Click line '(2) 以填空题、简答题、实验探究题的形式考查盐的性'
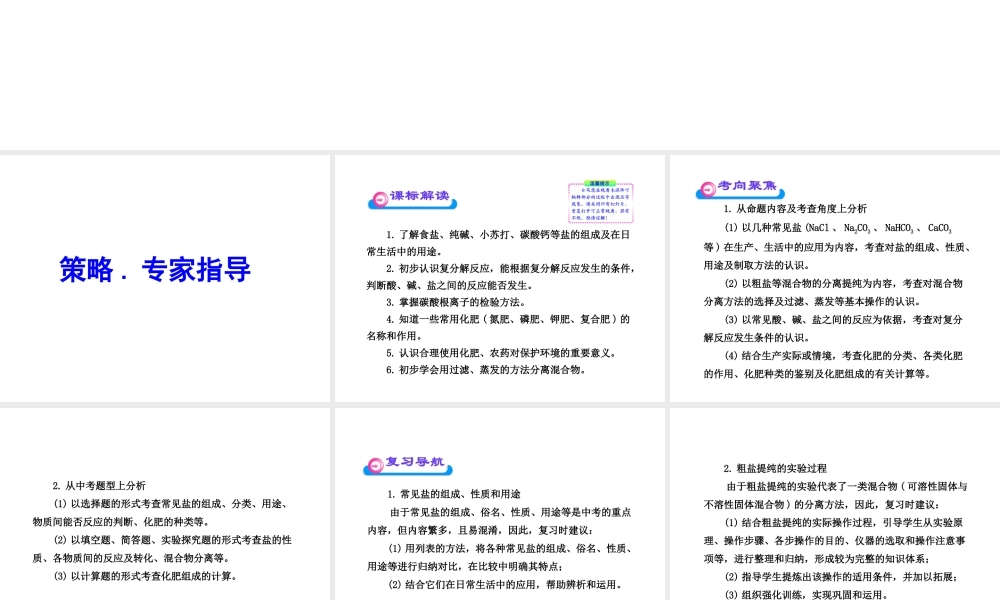The image size is (1000, 600). [x=172, y=540]
